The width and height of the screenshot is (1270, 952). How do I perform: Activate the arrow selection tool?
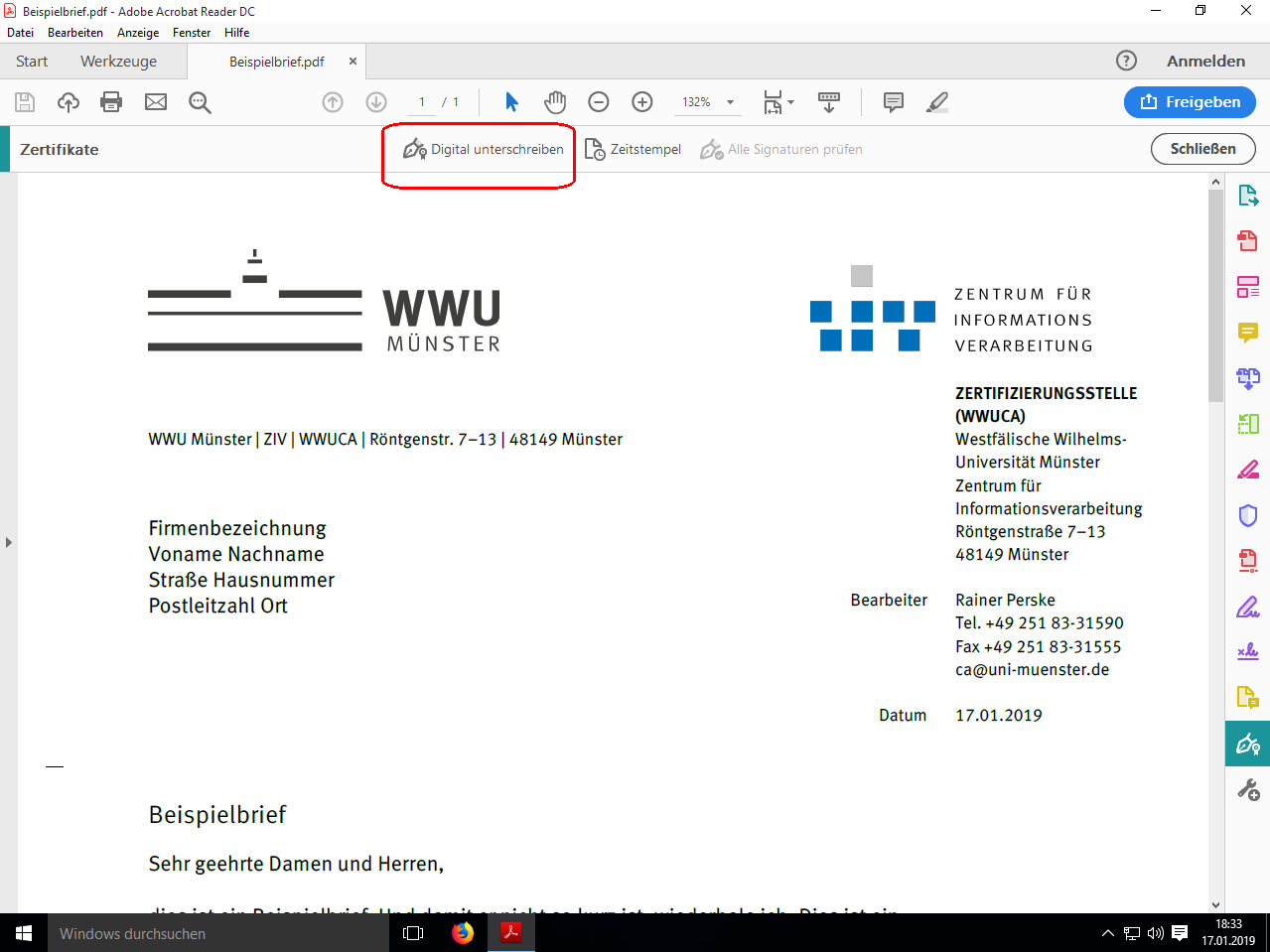(x=511, y=102)
